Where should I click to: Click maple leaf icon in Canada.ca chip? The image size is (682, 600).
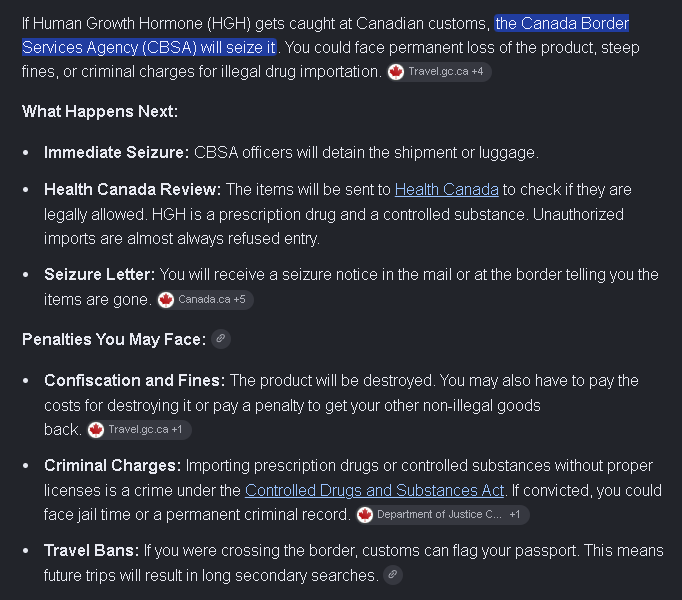point(166,300)
